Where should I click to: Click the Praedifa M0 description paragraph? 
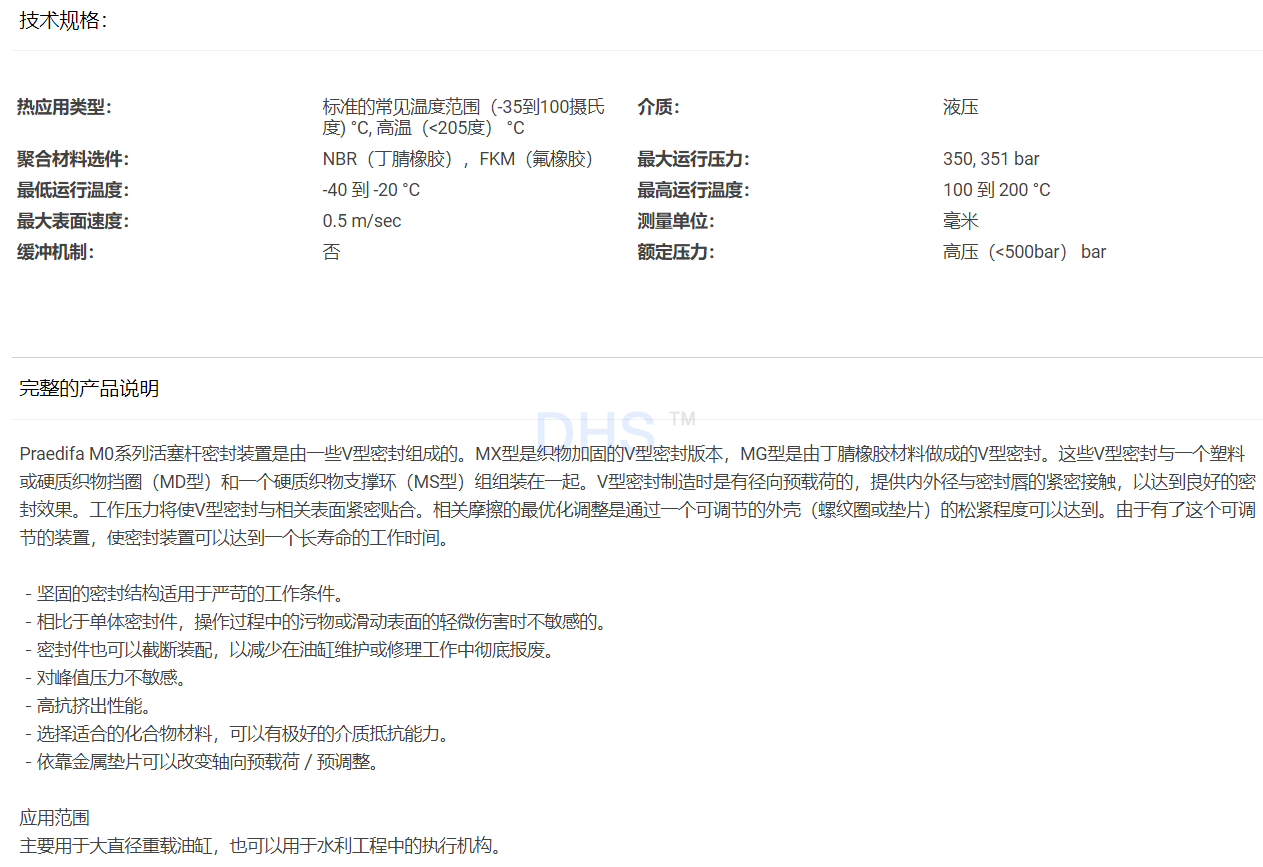(637, 496)
